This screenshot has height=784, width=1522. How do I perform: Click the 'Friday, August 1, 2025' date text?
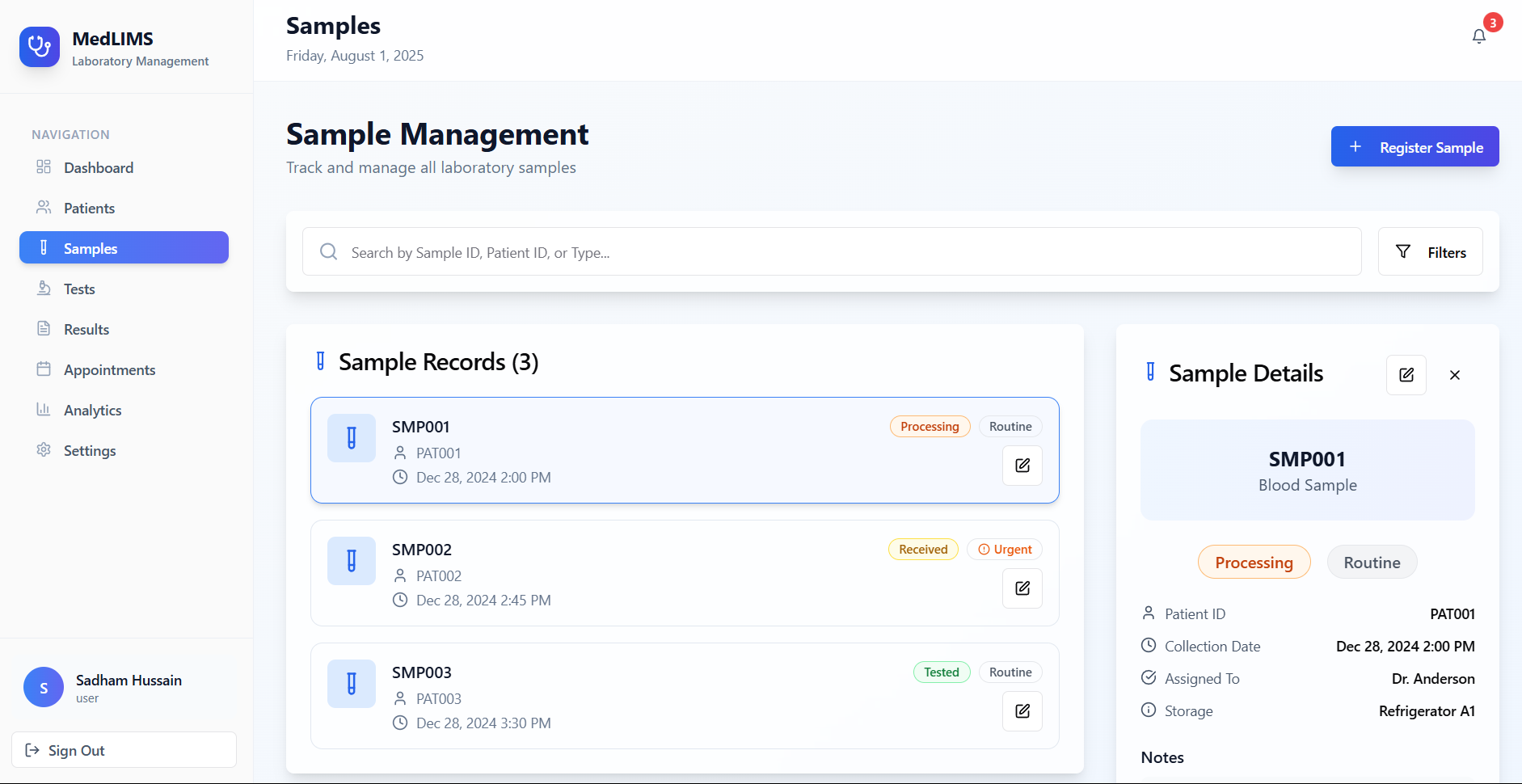[355, 56]
